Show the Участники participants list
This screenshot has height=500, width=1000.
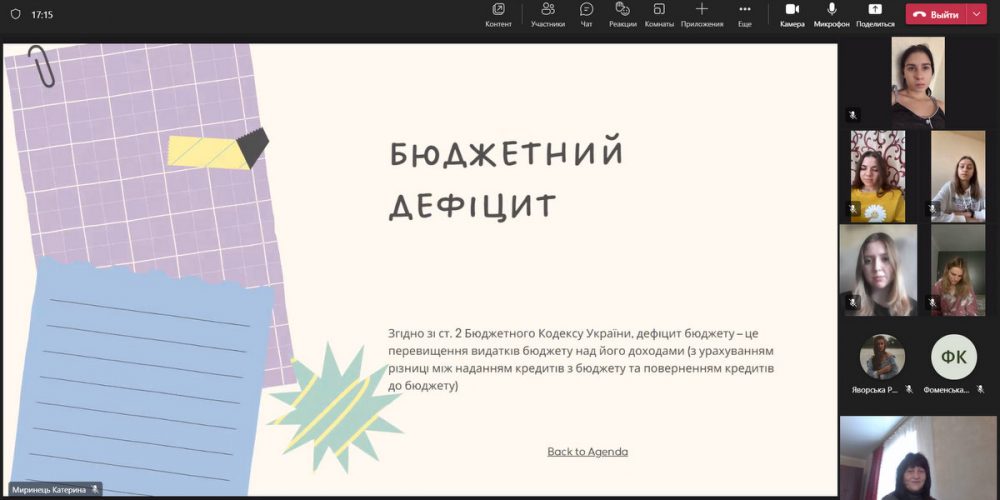pyautogui.click(x=548, y=14)
